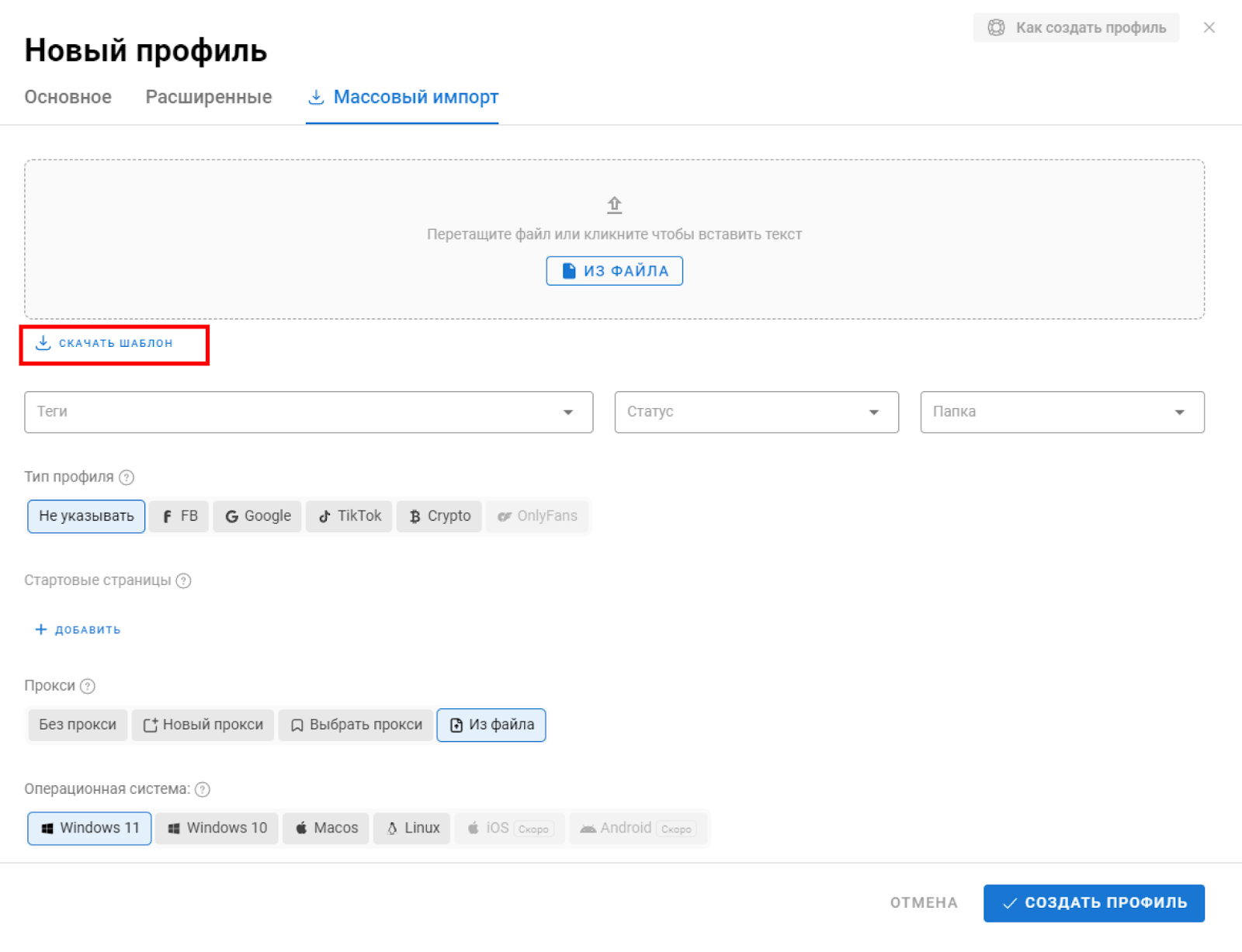Viewport: 1242px width, 952px height.
Task: Click СОЗДАТЬ ПРОФИЛЬ button
Action: 1094,903
